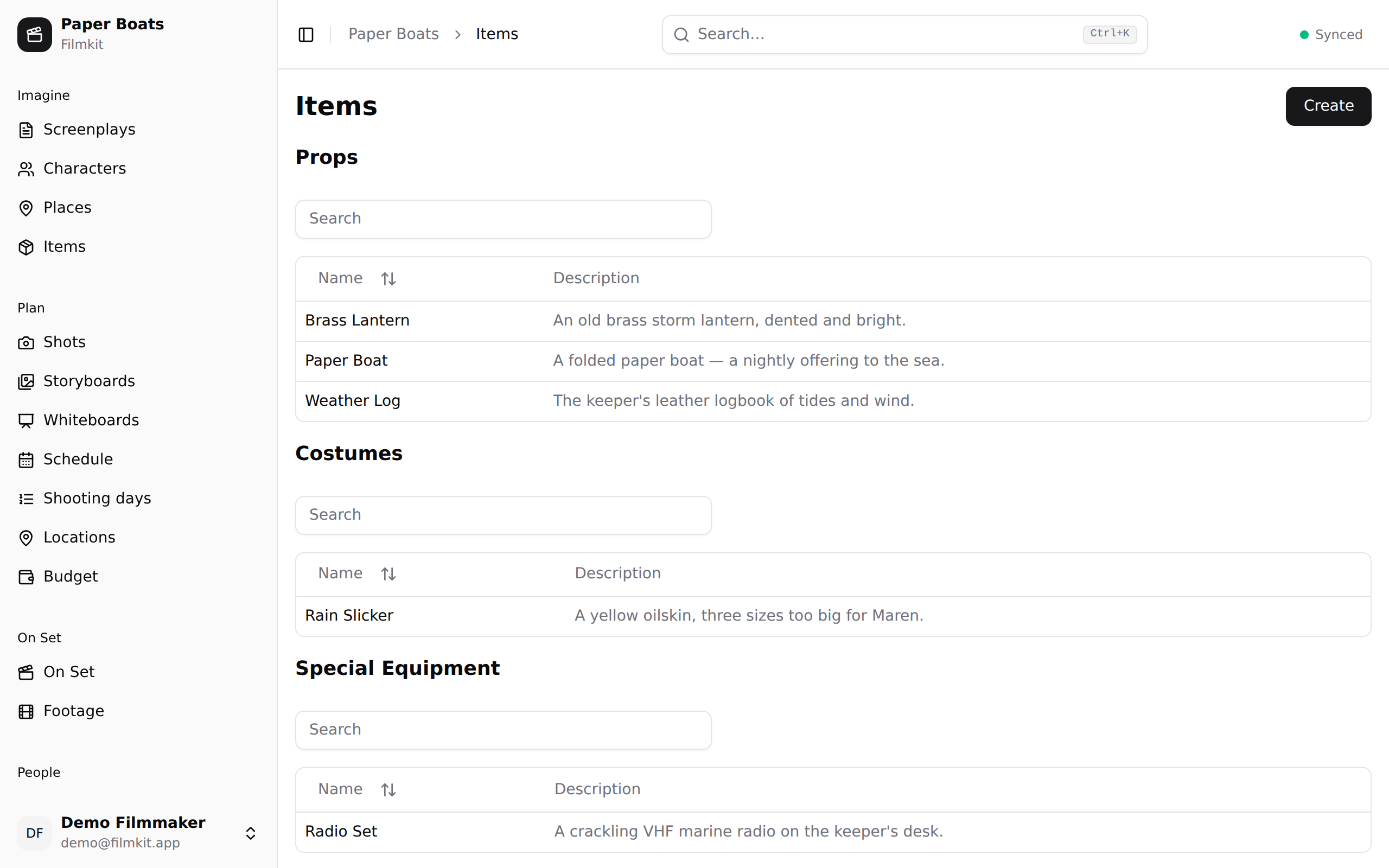
Task: Click Costumes table Description header
Action: point(617,573)
